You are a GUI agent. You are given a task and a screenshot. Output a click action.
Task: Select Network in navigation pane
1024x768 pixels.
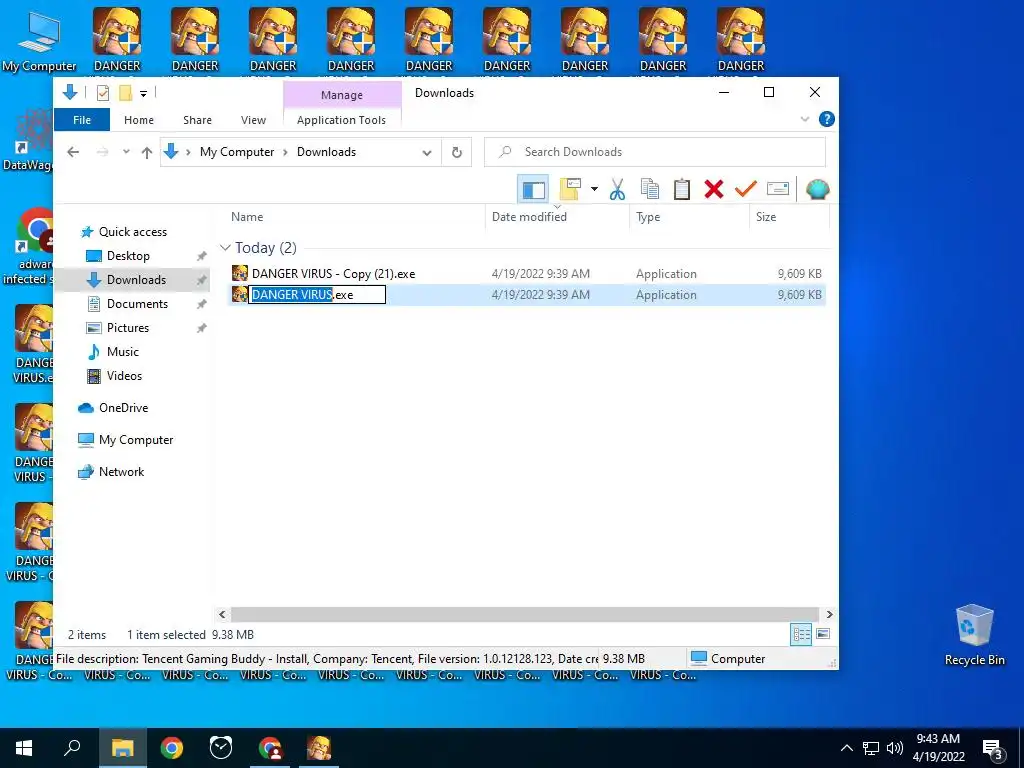click(121, 472)
